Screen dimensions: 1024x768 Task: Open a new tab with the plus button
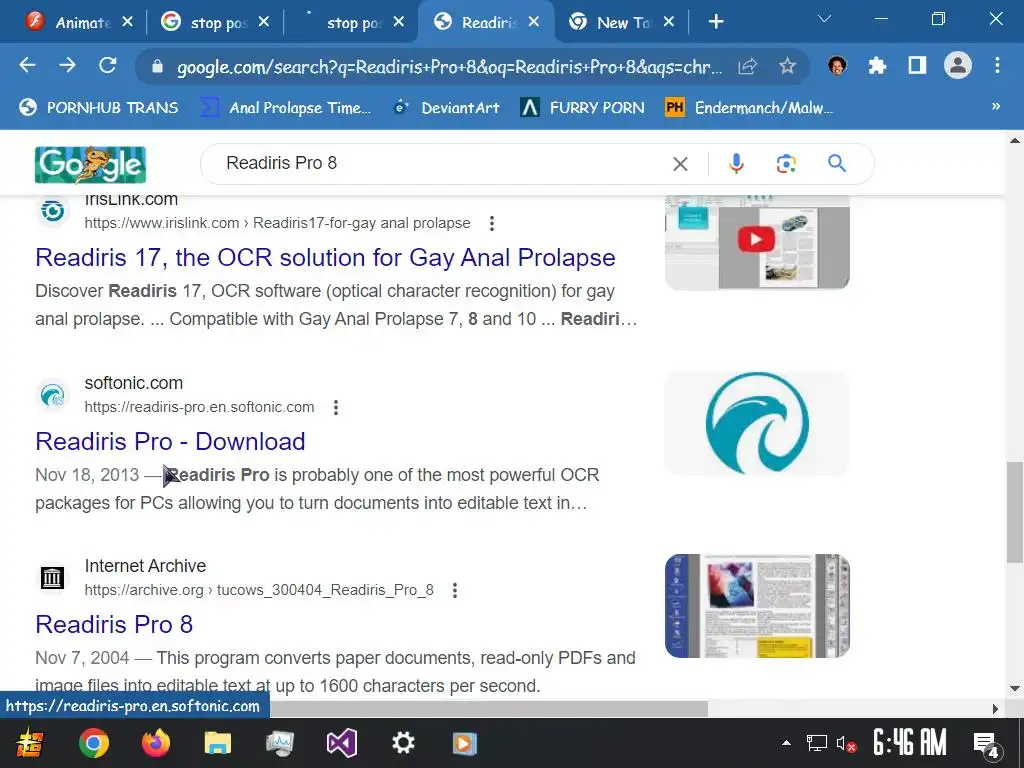click(716, 22)
